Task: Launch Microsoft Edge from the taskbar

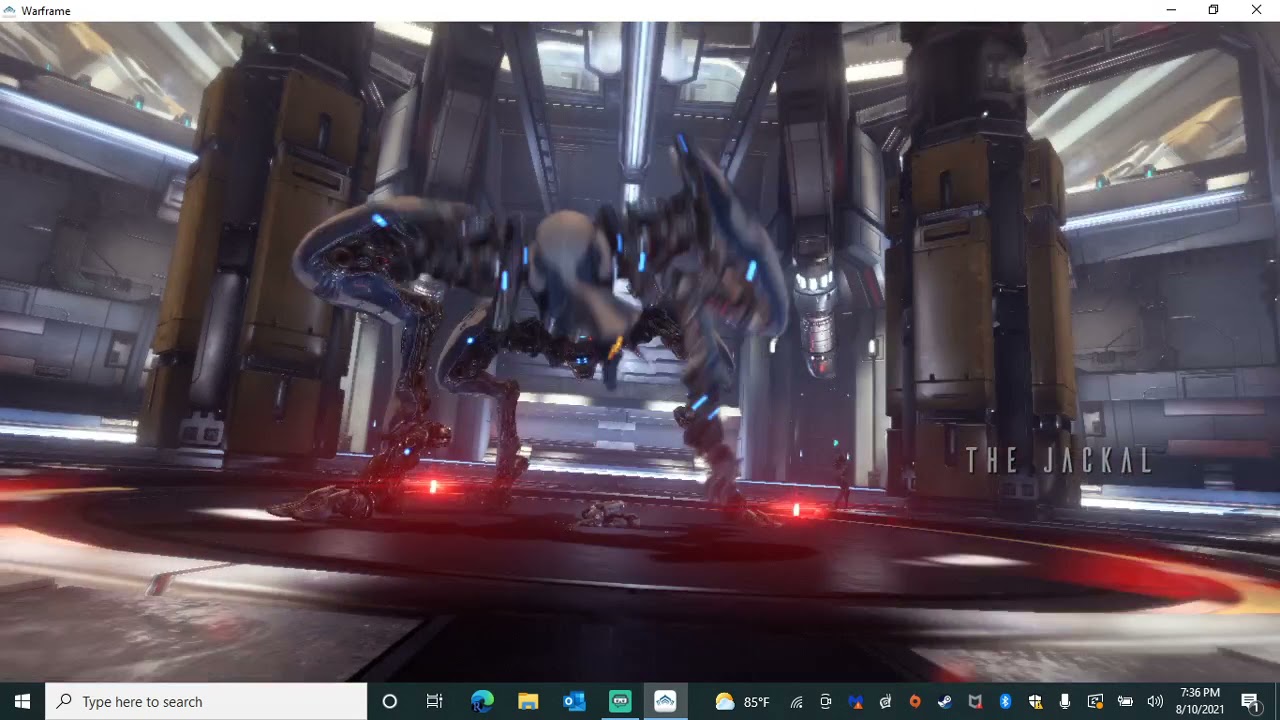Action: pos(482,701)
